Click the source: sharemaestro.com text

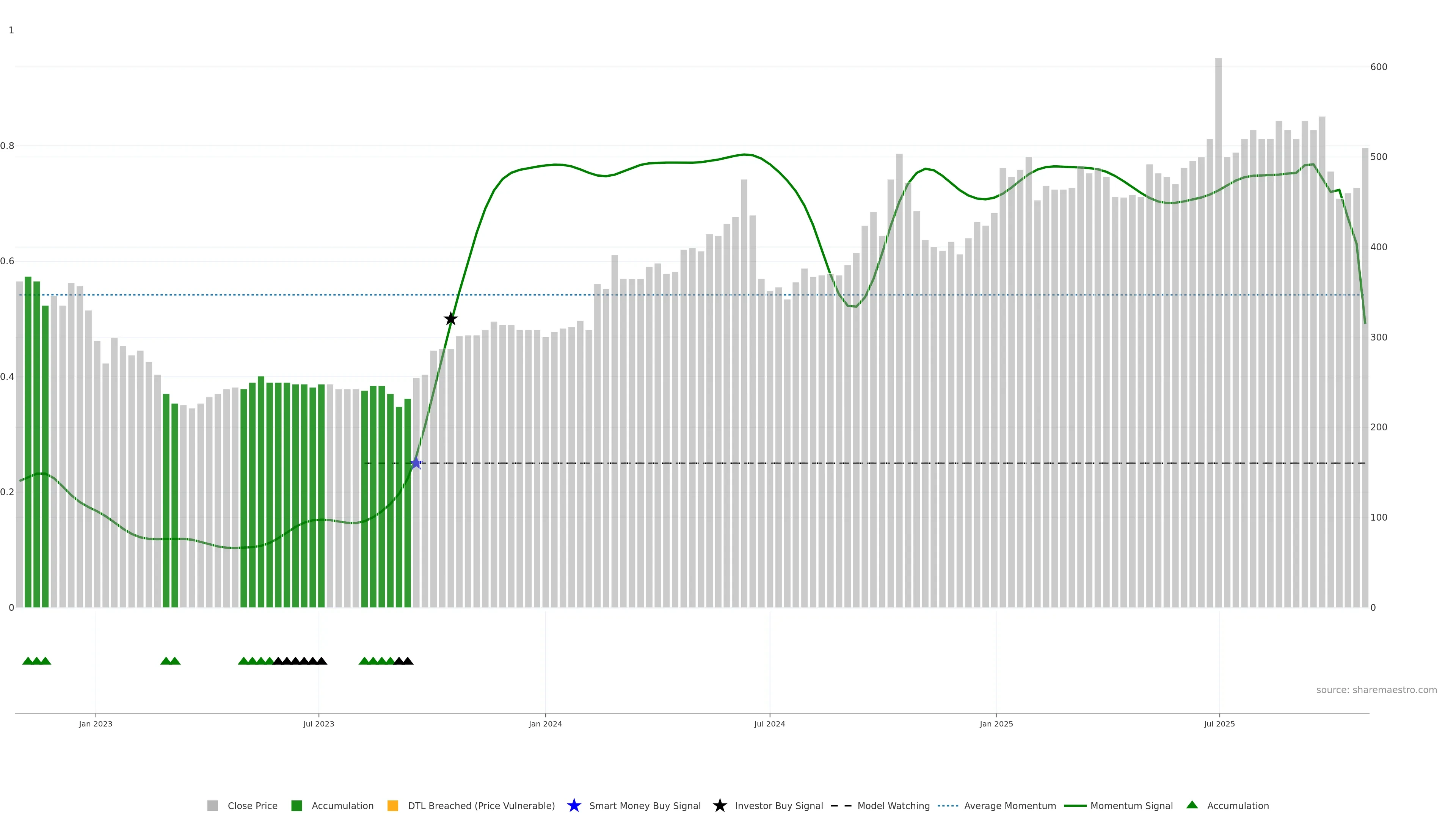[x=1376, y=690]
